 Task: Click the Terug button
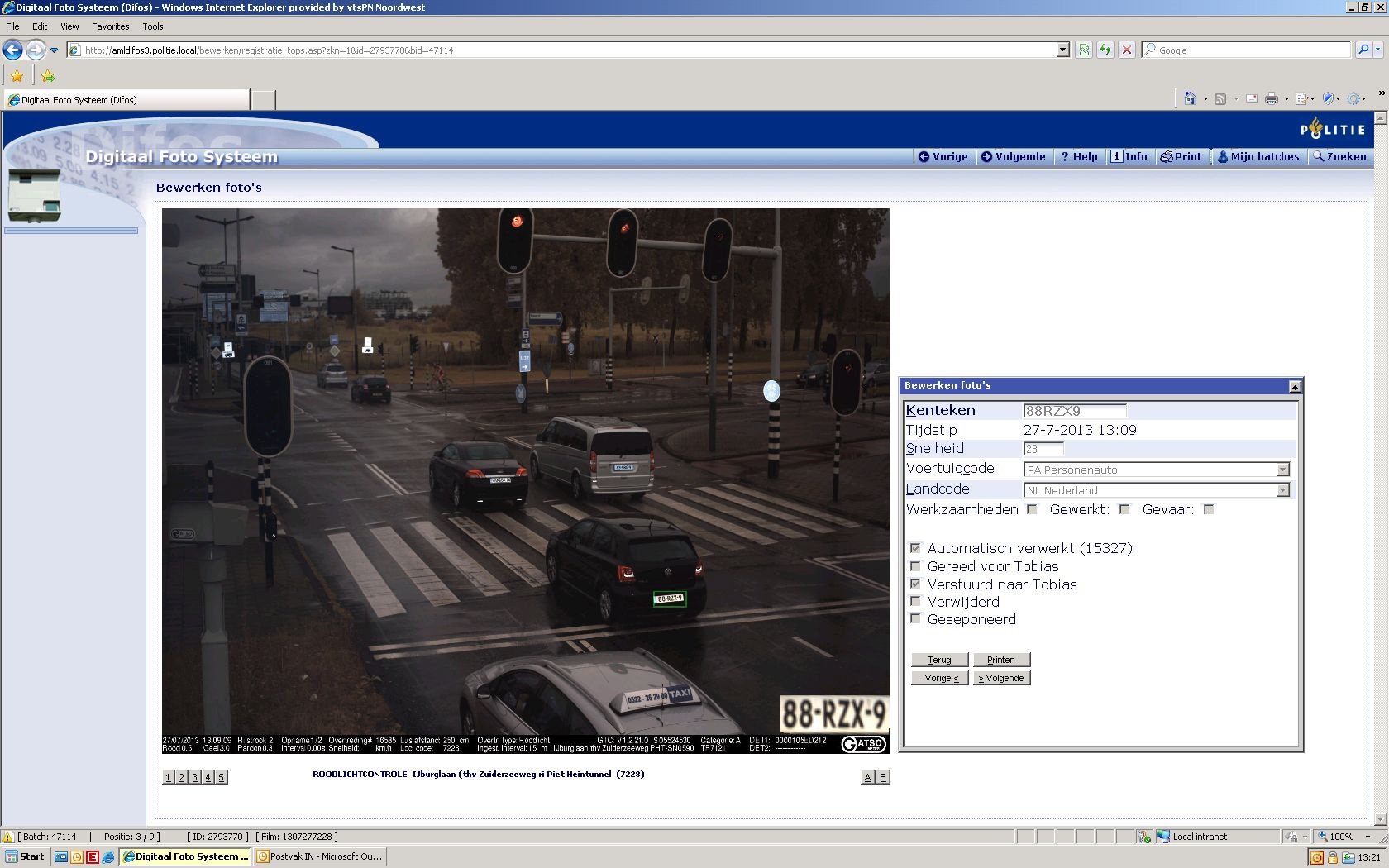pyautogui.click(x=939, y=660)
